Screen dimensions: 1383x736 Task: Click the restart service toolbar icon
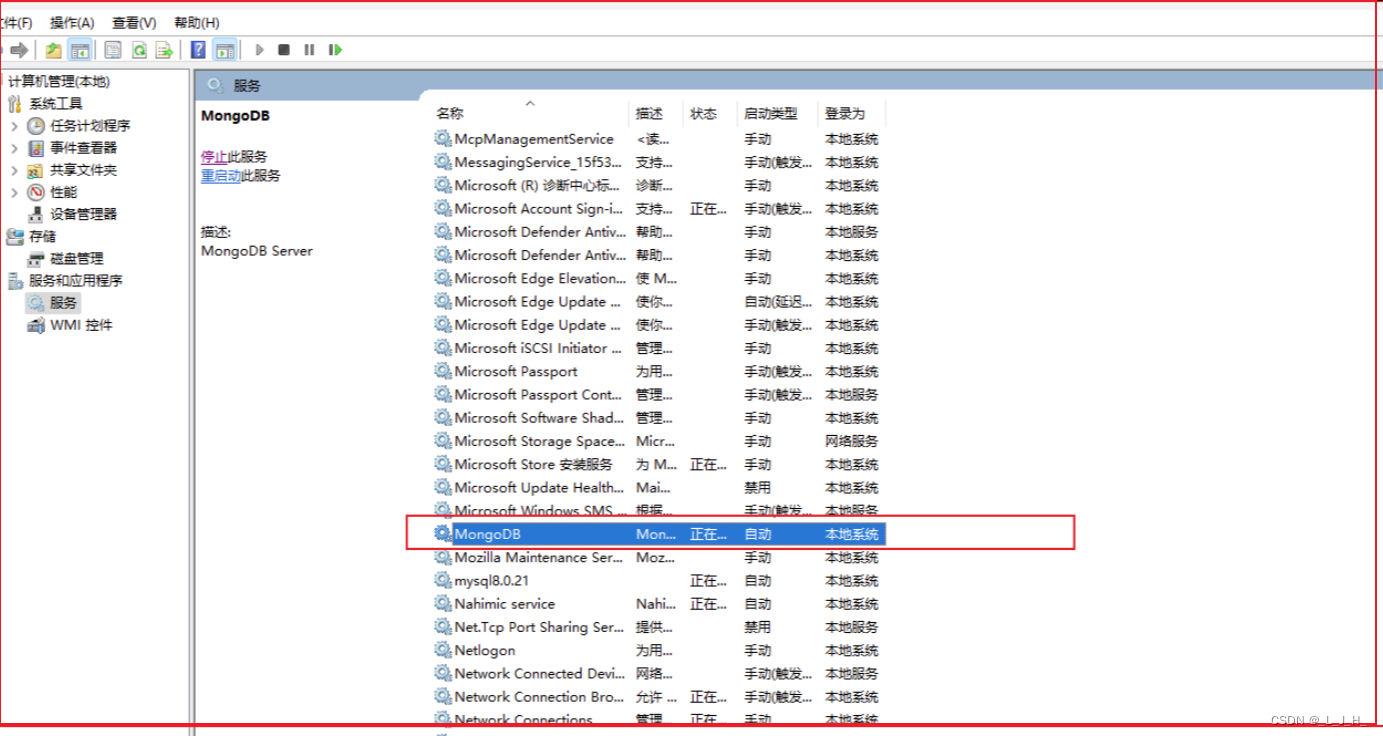click(x=336, y=50)
